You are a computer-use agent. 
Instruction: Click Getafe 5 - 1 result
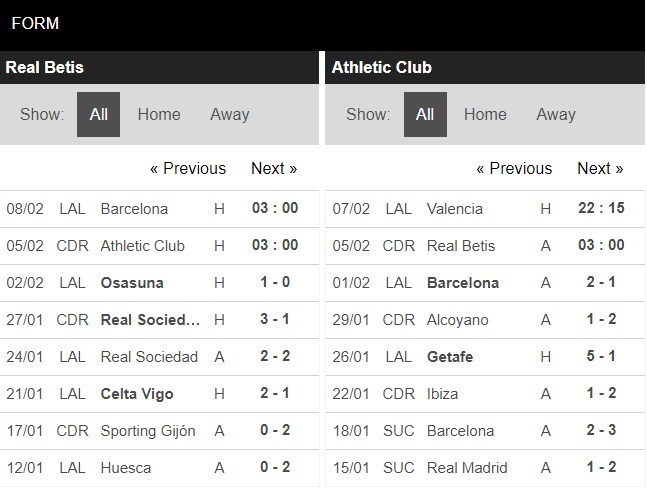click(x=599, y=357)
